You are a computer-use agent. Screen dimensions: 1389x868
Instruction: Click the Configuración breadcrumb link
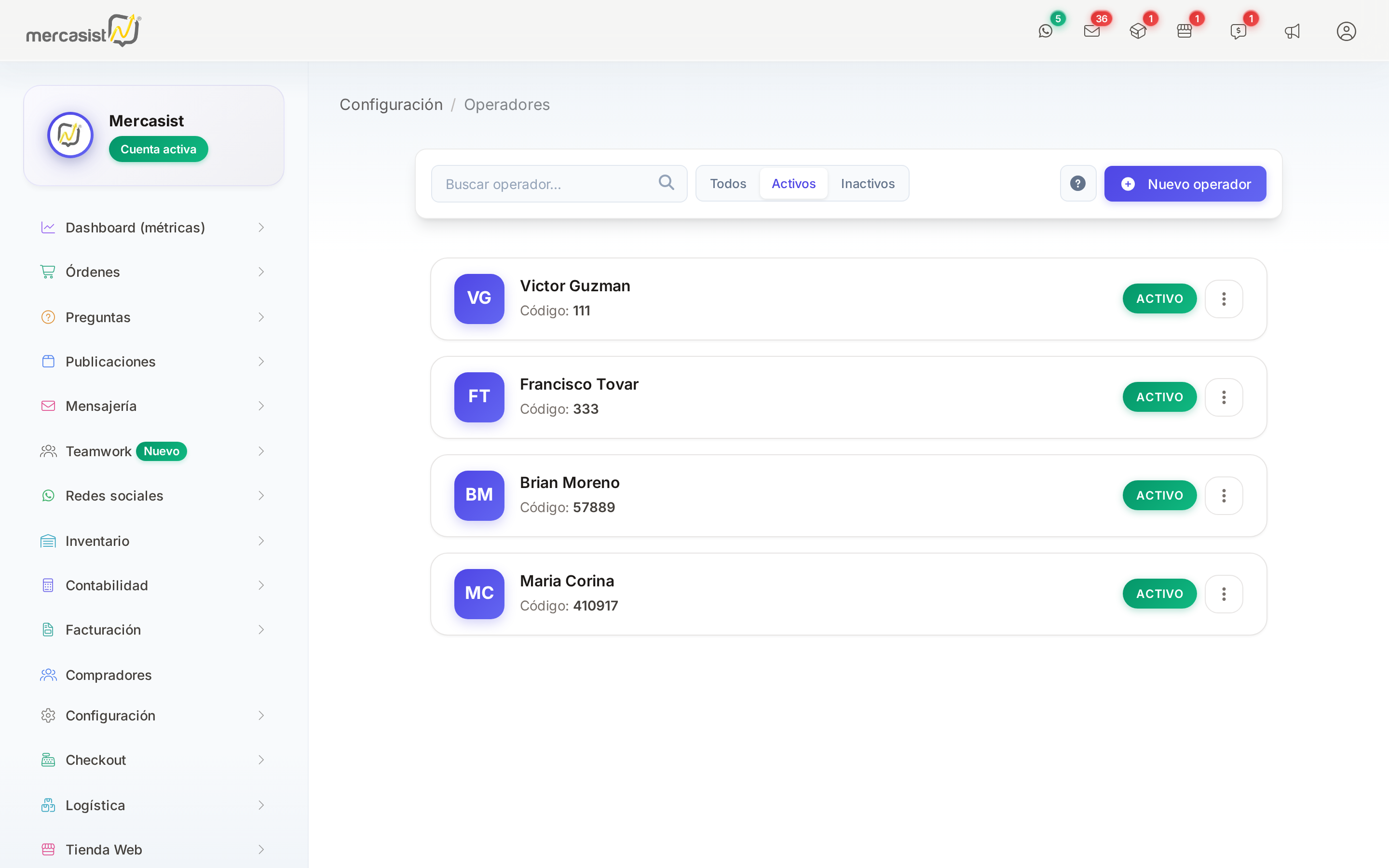pos(391,105)
